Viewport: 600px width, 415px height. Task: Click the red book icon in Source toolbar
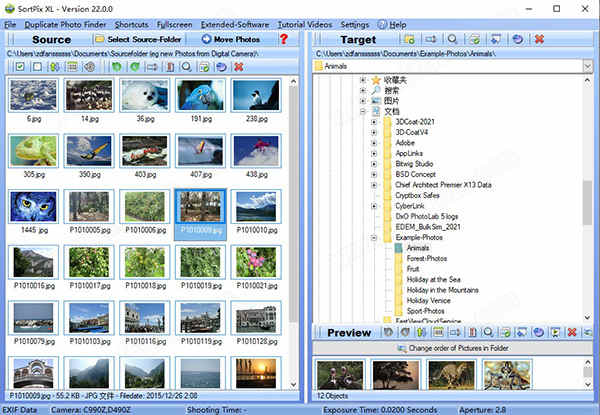170,67
